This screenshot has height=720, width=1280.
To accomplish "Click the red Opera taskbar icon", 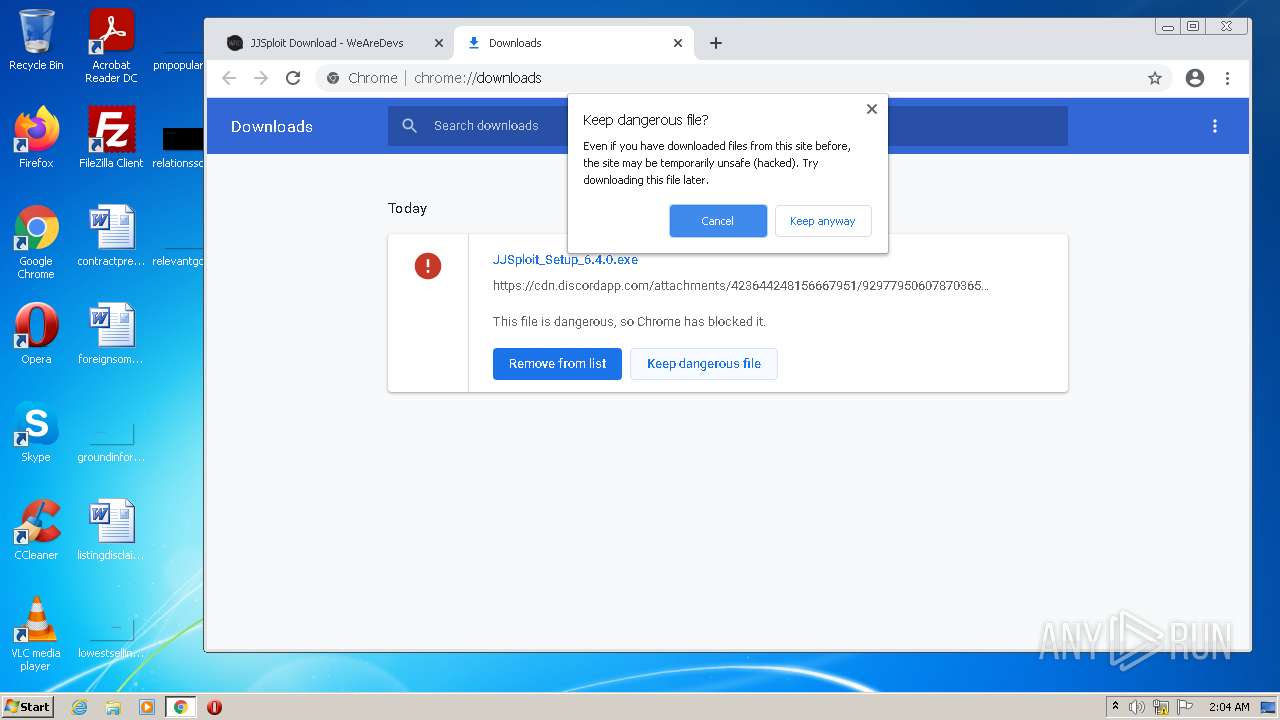I will click(214, 707).
